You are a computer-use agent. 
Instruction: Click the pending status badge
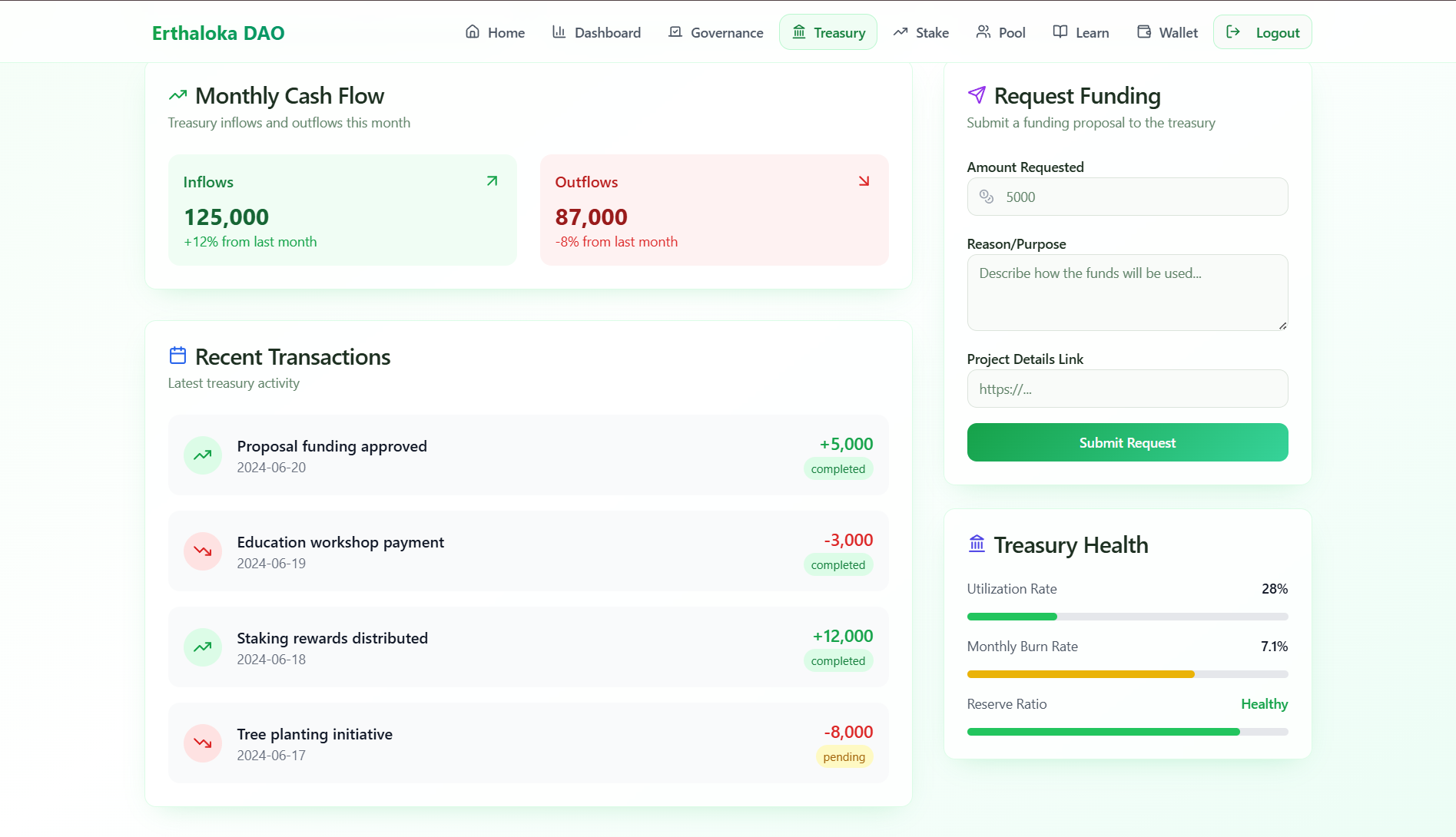[844, 757]
